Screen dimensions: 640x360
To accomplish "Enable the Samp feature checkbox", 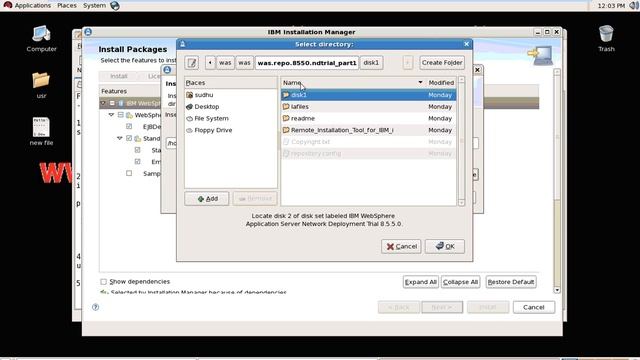I will (129, 173).
